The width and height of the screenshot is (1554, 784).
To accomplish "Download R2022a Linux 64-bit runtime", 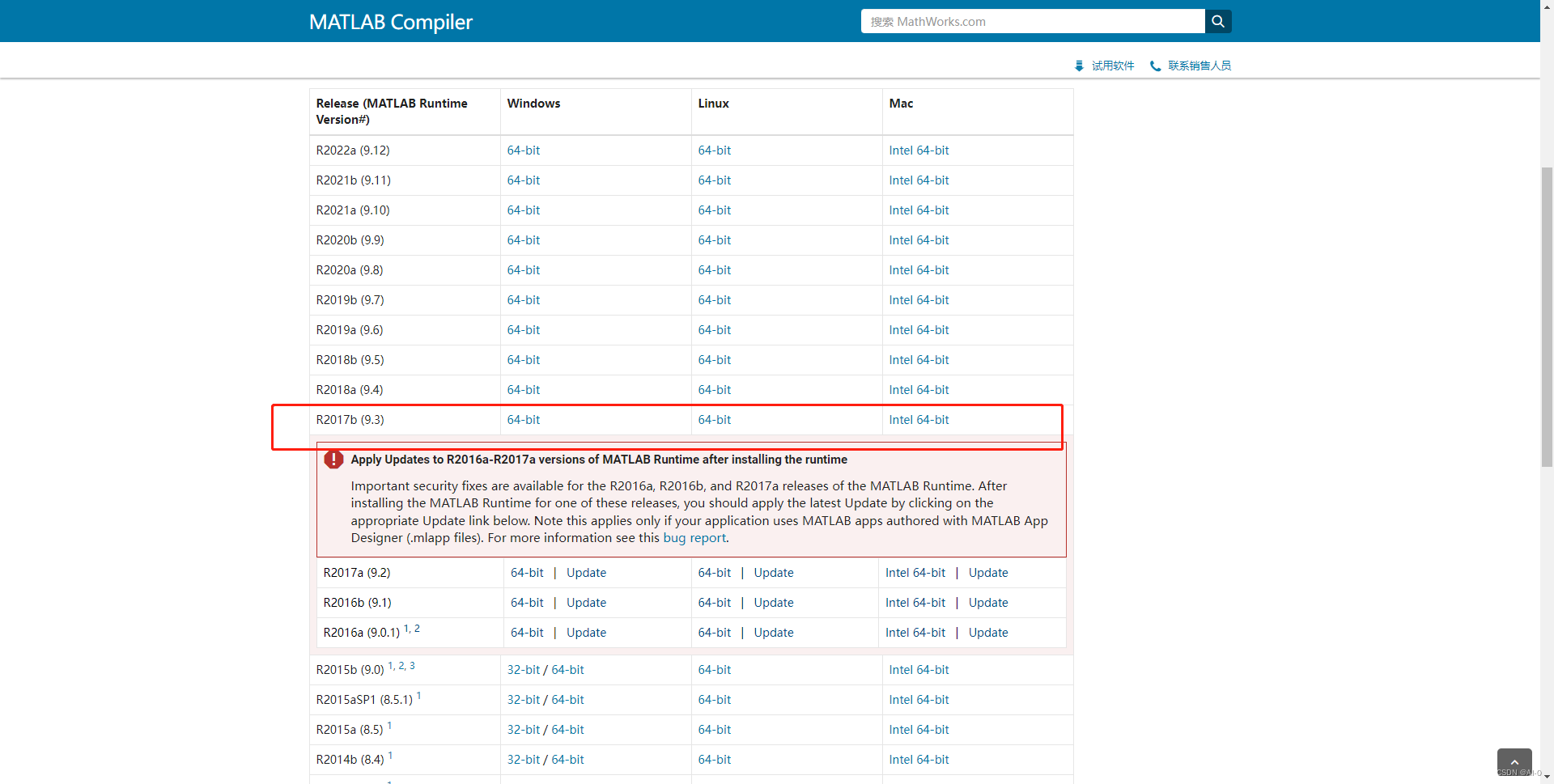I will [x=715, y=150].
